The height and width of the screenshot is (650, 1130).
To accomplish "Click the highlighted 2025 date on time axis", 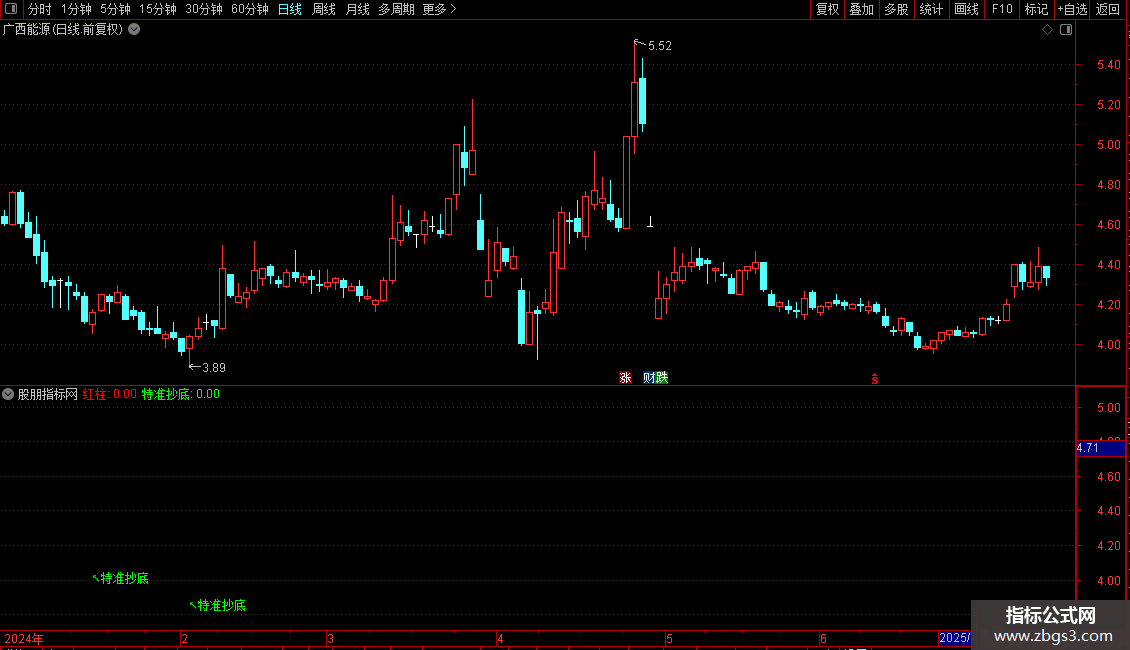I will [954, 638].
